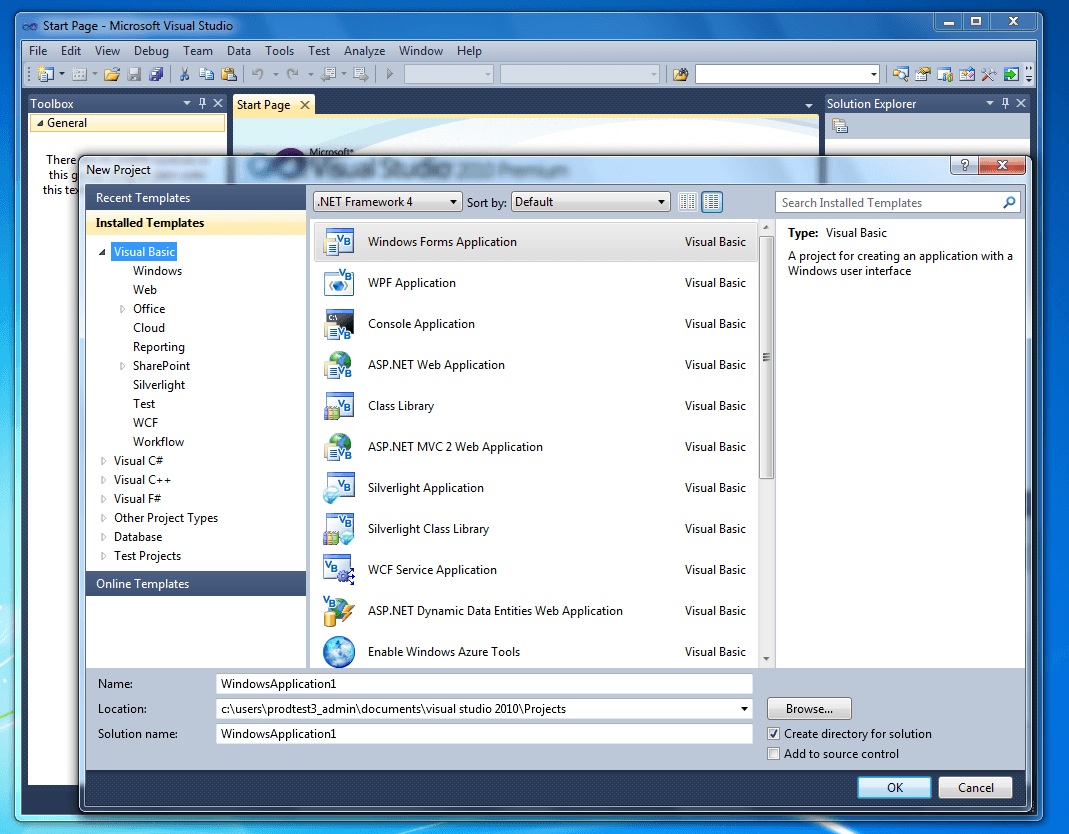1069x834 pixels.
Task: Pin the Toolbox panel with auto-hide pushpin
Action: point(202,103)
